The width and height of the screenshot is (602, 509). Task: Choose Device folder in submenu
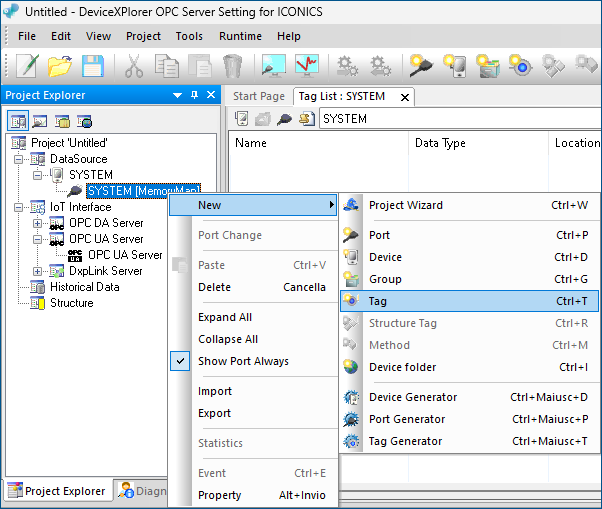click(x=469, y=367)
